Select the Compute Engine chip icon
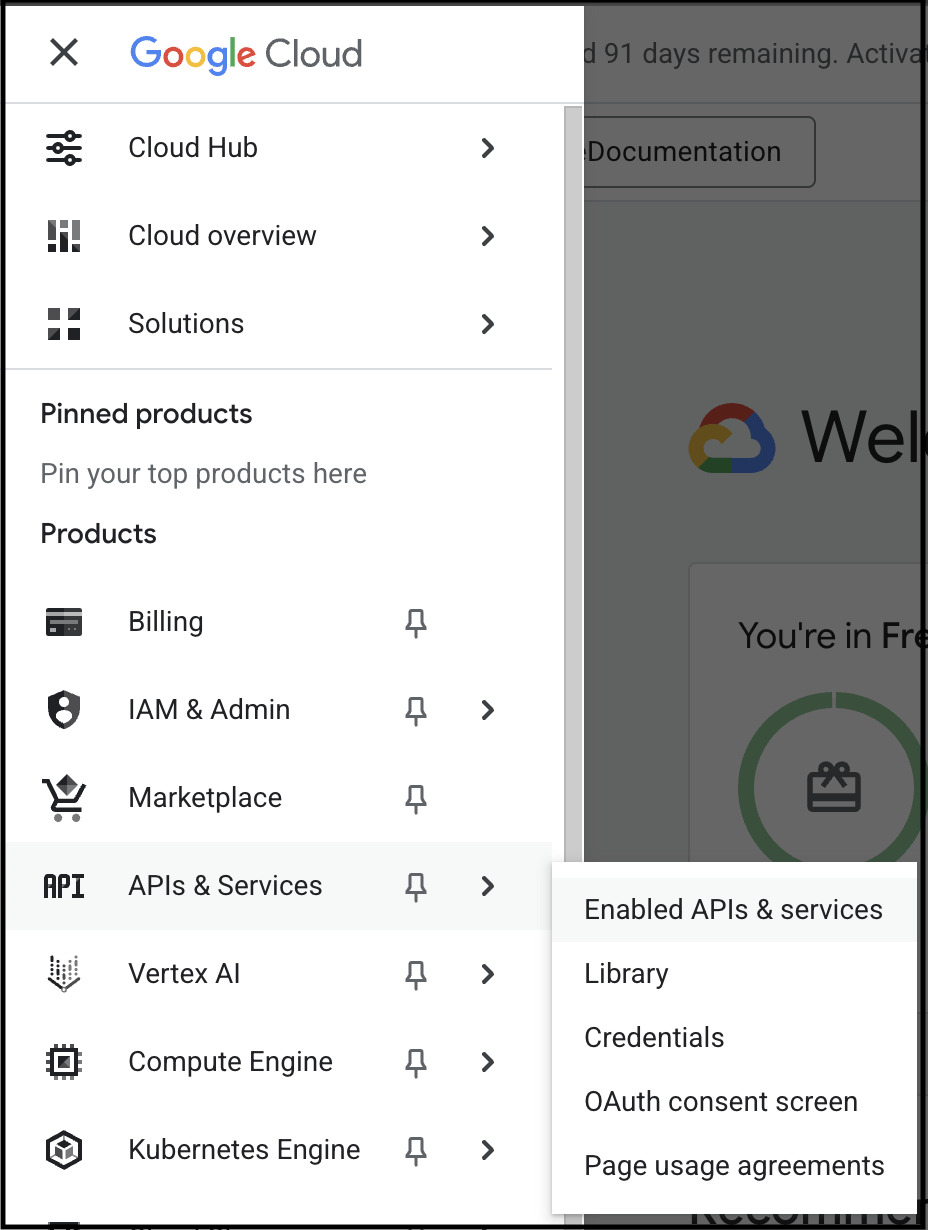The width and height of the screenshot is (928, 1230). click(x=64, y=1062)
